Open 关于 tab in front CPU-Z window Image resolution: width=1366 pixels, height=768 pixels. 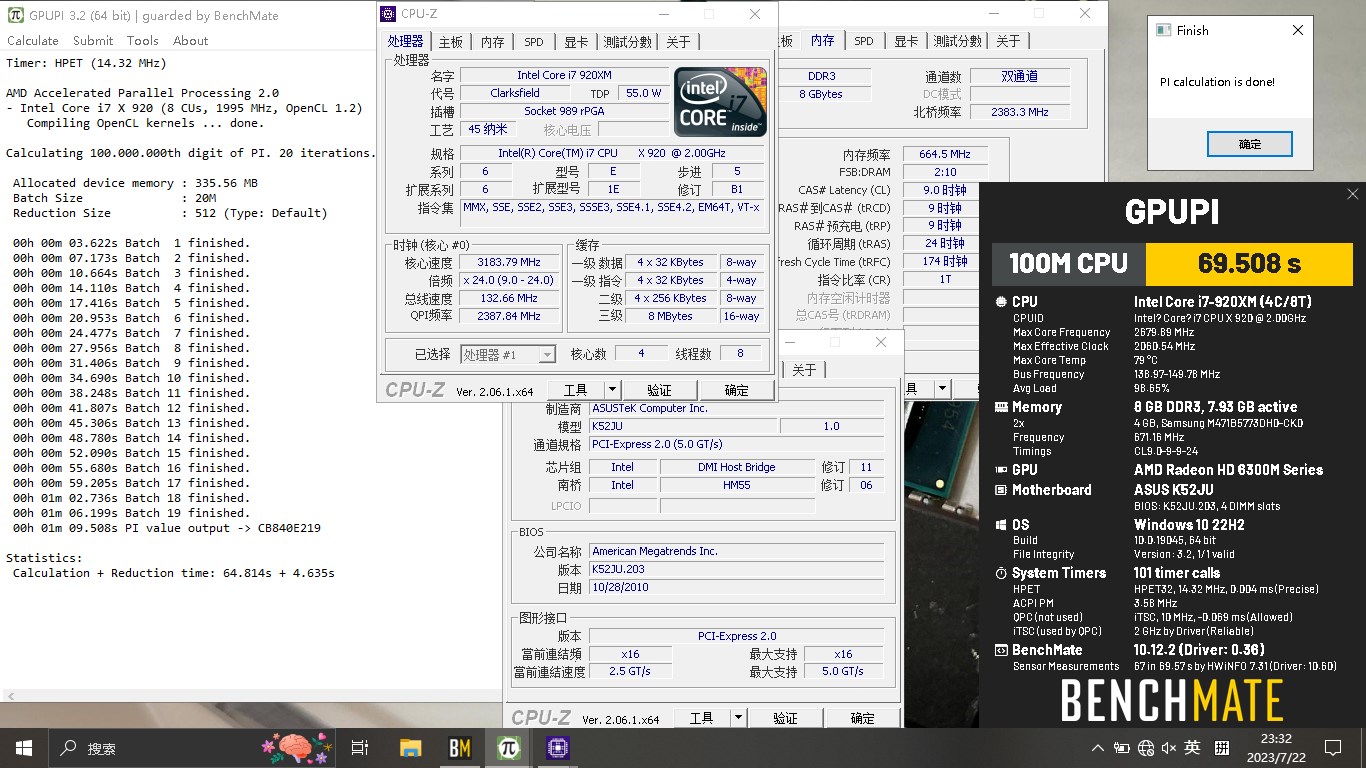click(678, 42)
